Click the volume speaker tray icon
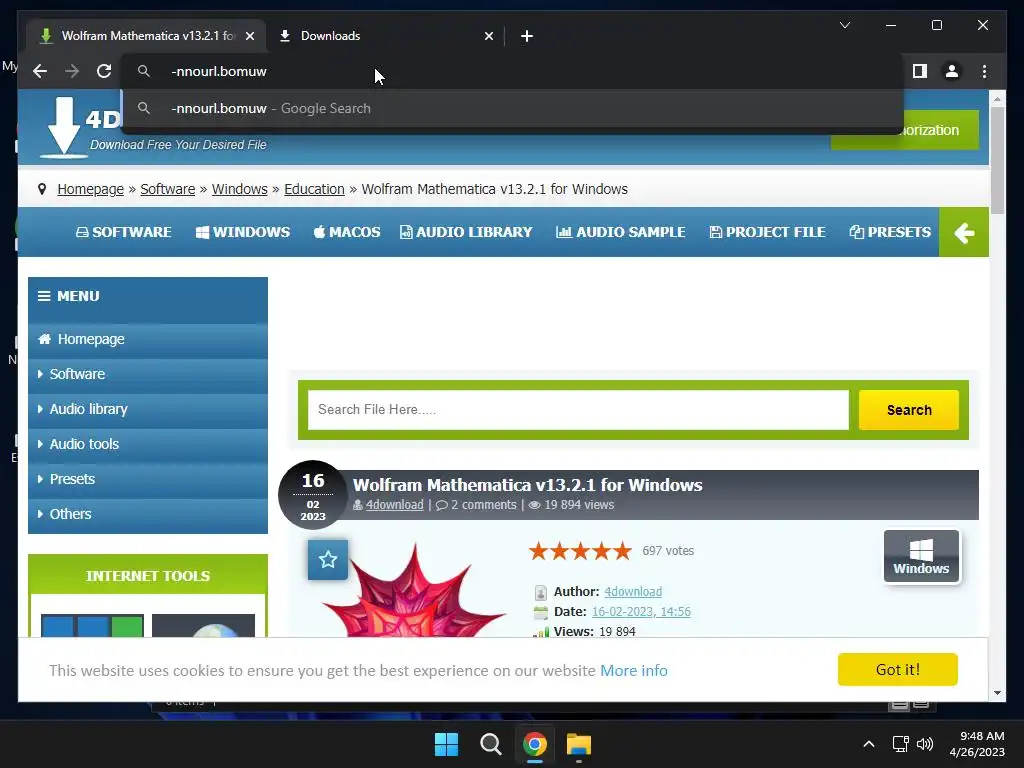 coord(925,744)
